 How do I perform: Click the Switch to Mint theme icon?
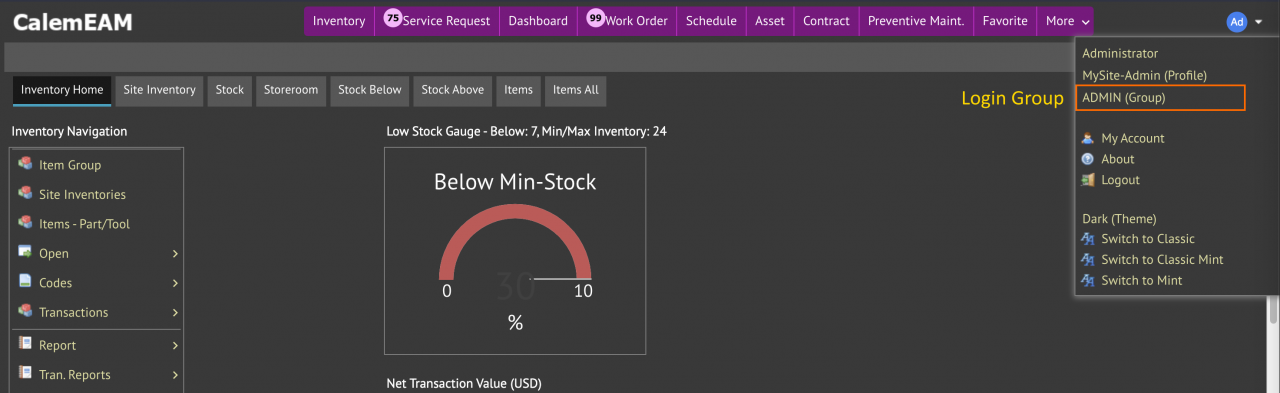click(1088, 281)
